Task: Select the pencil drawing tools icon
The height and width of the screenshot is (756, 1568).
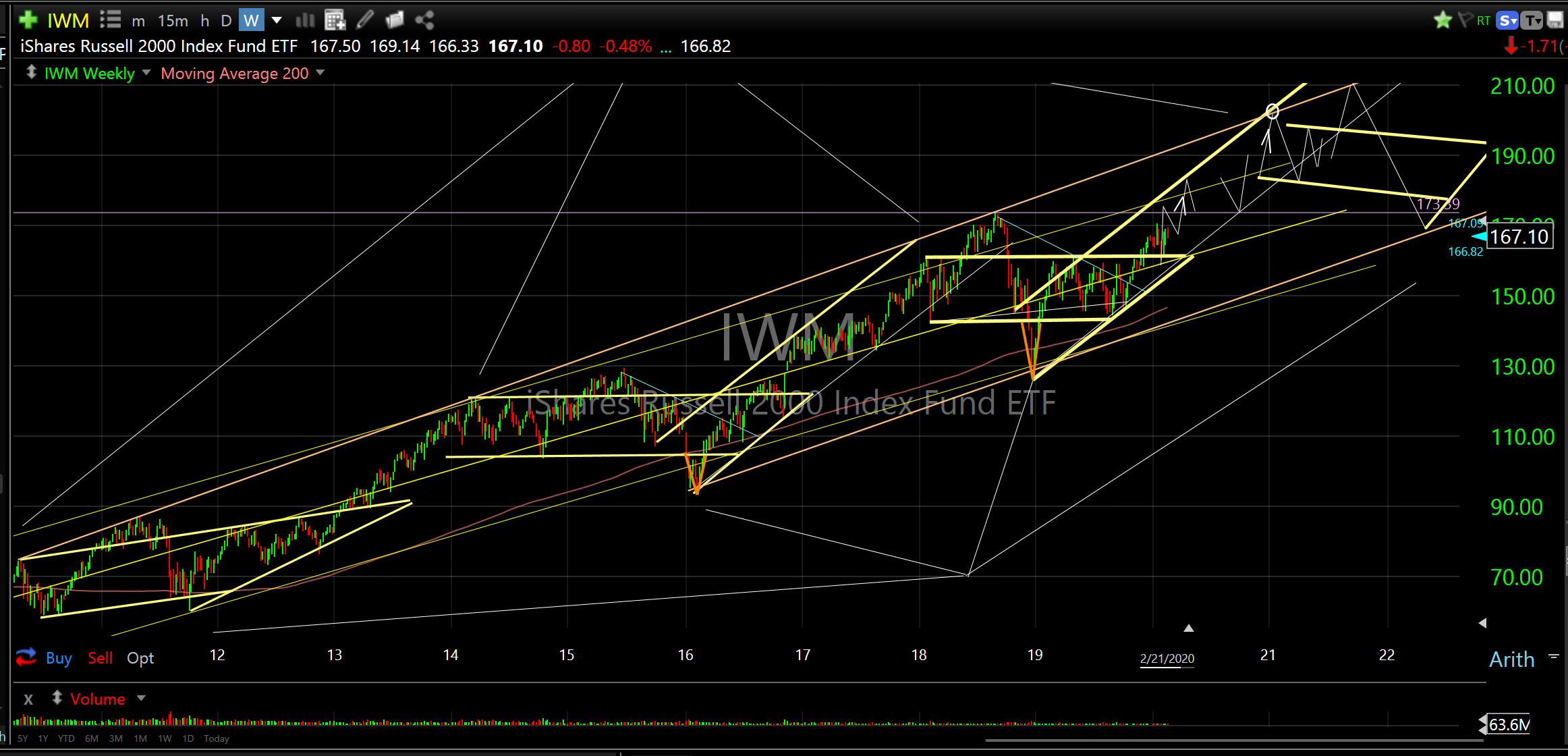Action: coord(365,20)
